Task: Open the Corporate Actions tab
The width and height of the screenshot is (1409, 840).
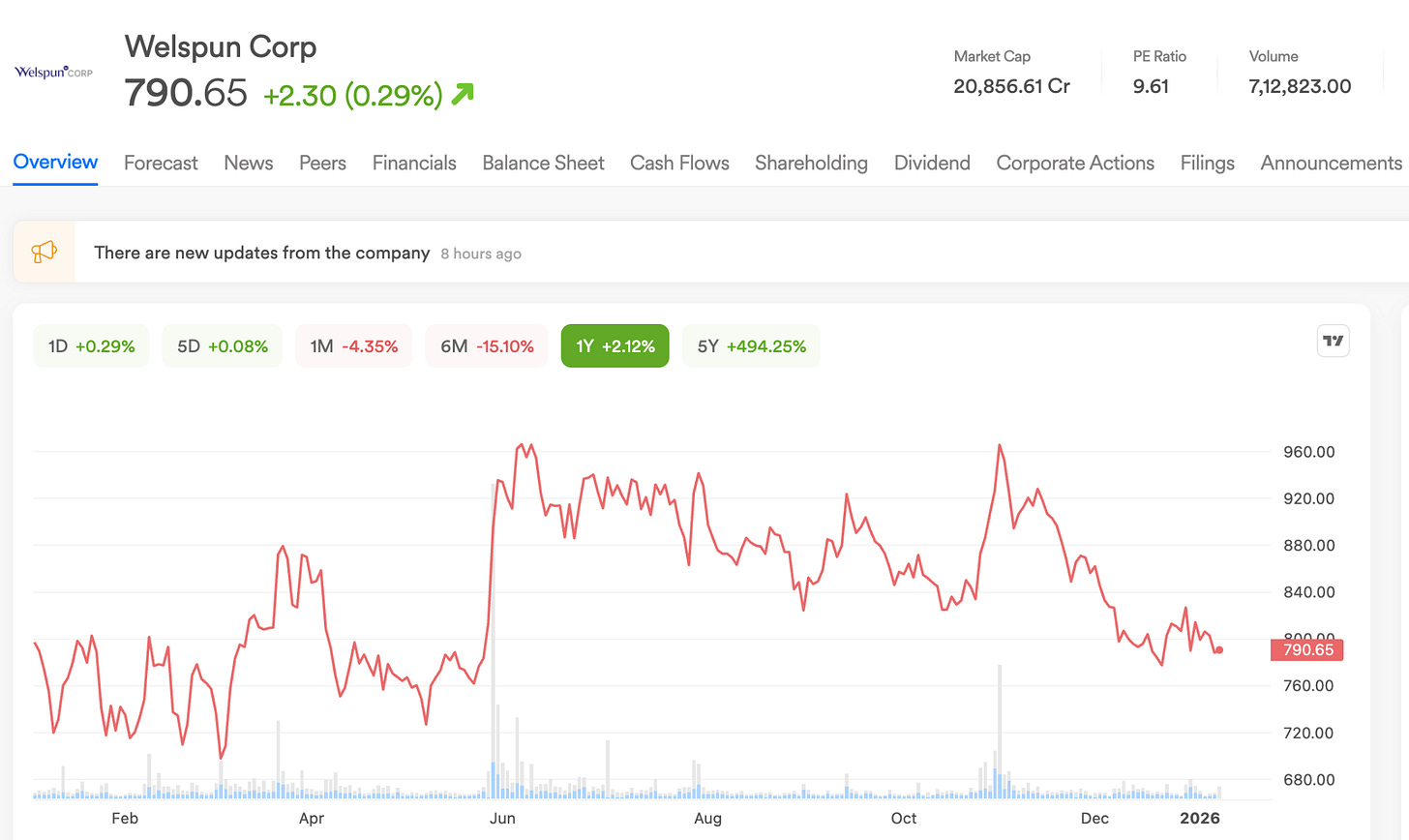Action: pos(1075,163)
